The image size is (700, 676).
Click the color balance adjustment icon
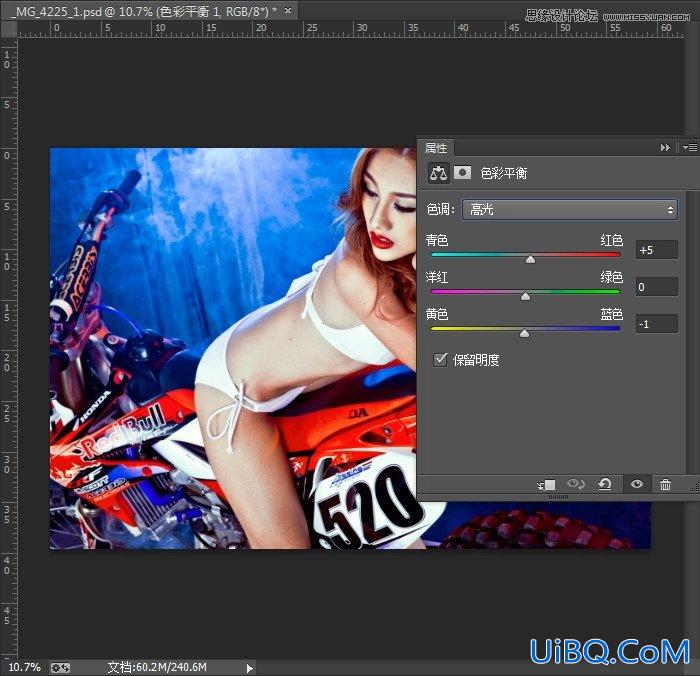pos(438,173)
